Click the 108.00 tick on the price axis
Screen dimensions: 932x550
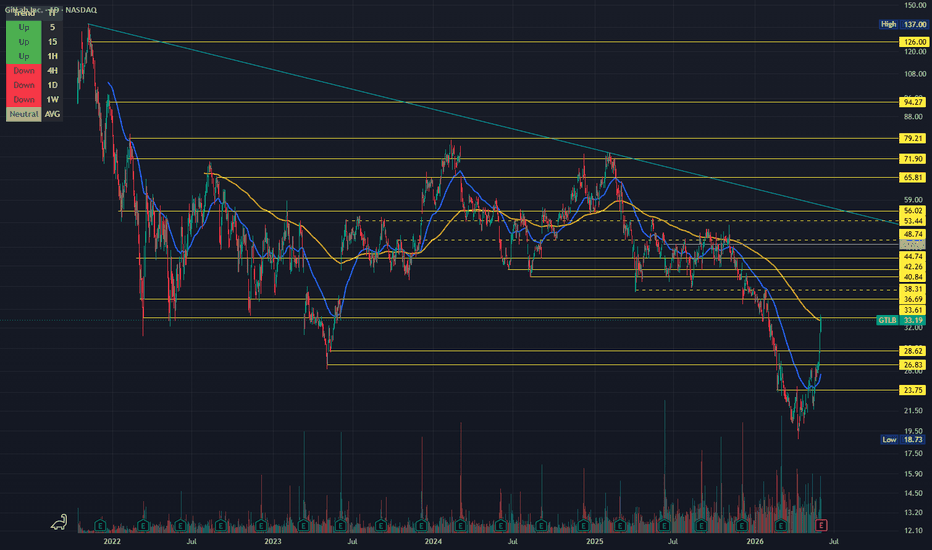click(x=915, y=74)
